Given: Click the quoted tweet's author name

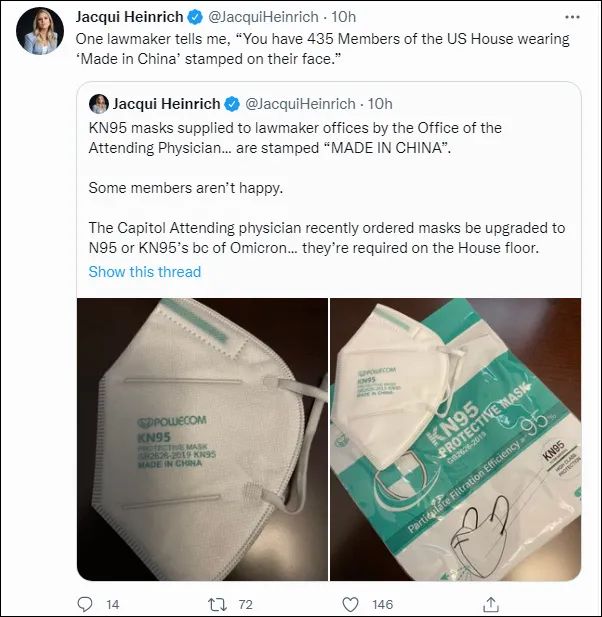Looking at the screenshot, I should point(167,104).
